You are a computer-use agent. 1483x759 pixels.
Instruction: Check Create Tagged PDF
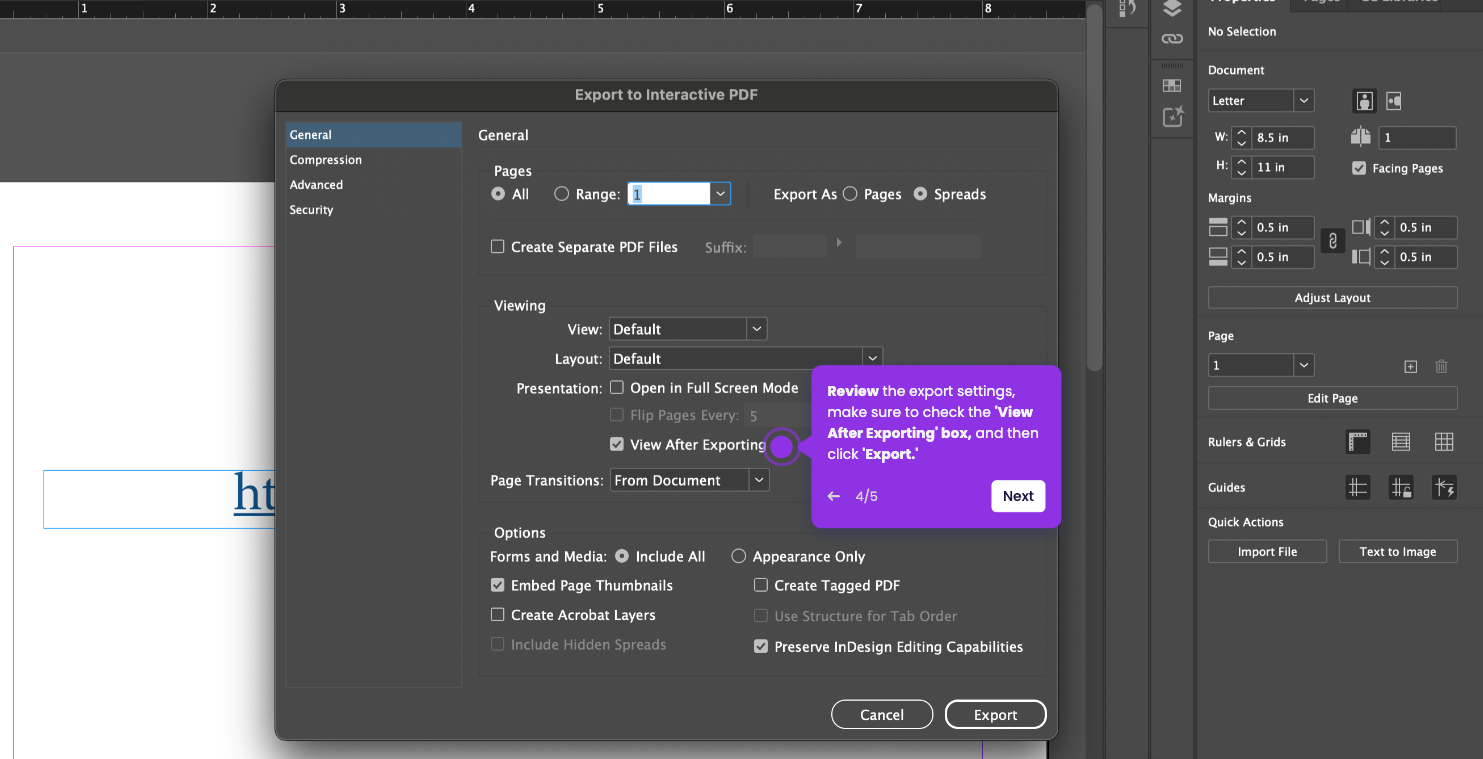tap(761, 585)
